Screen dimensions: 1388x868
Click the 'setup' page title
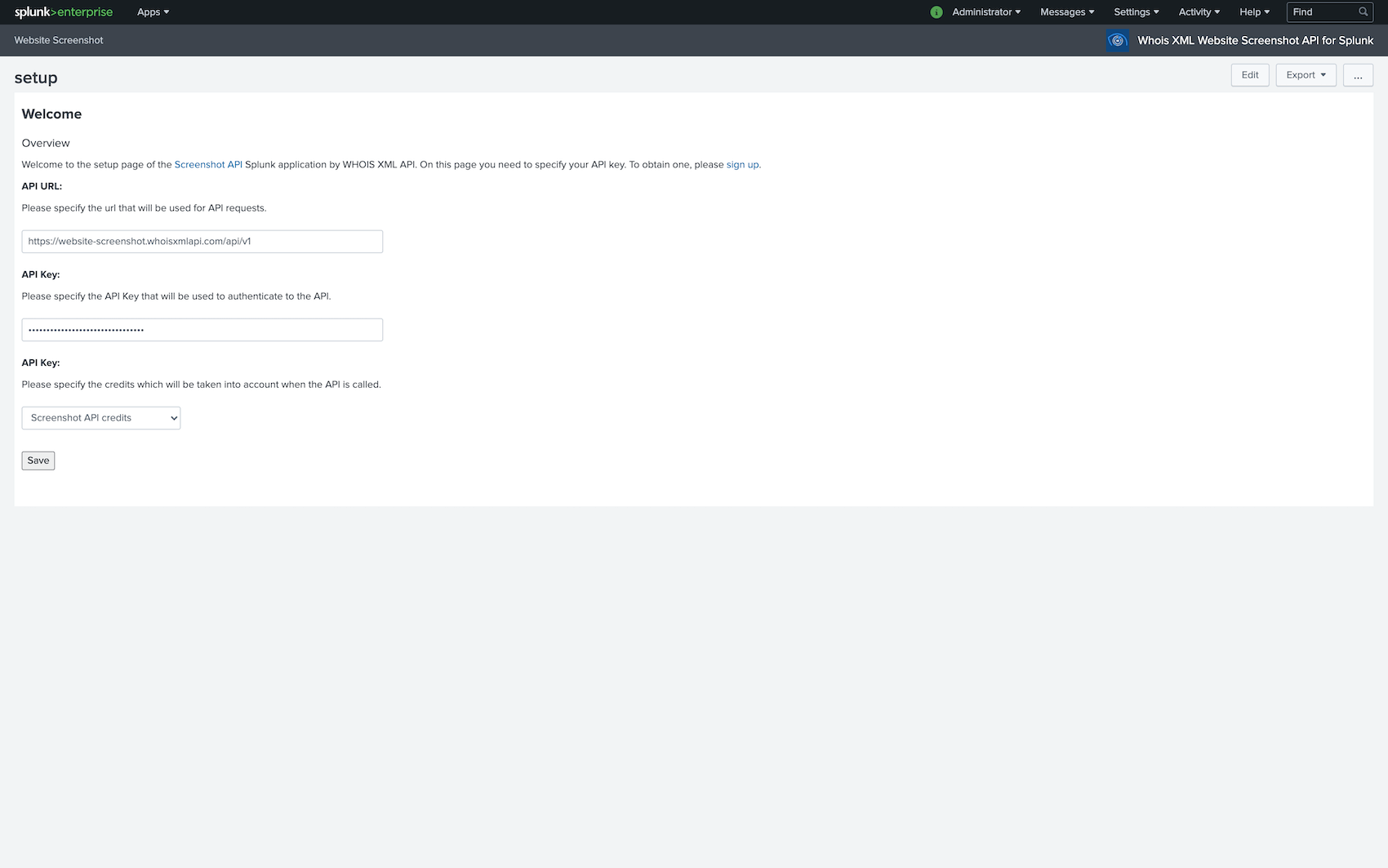point(36,78)
